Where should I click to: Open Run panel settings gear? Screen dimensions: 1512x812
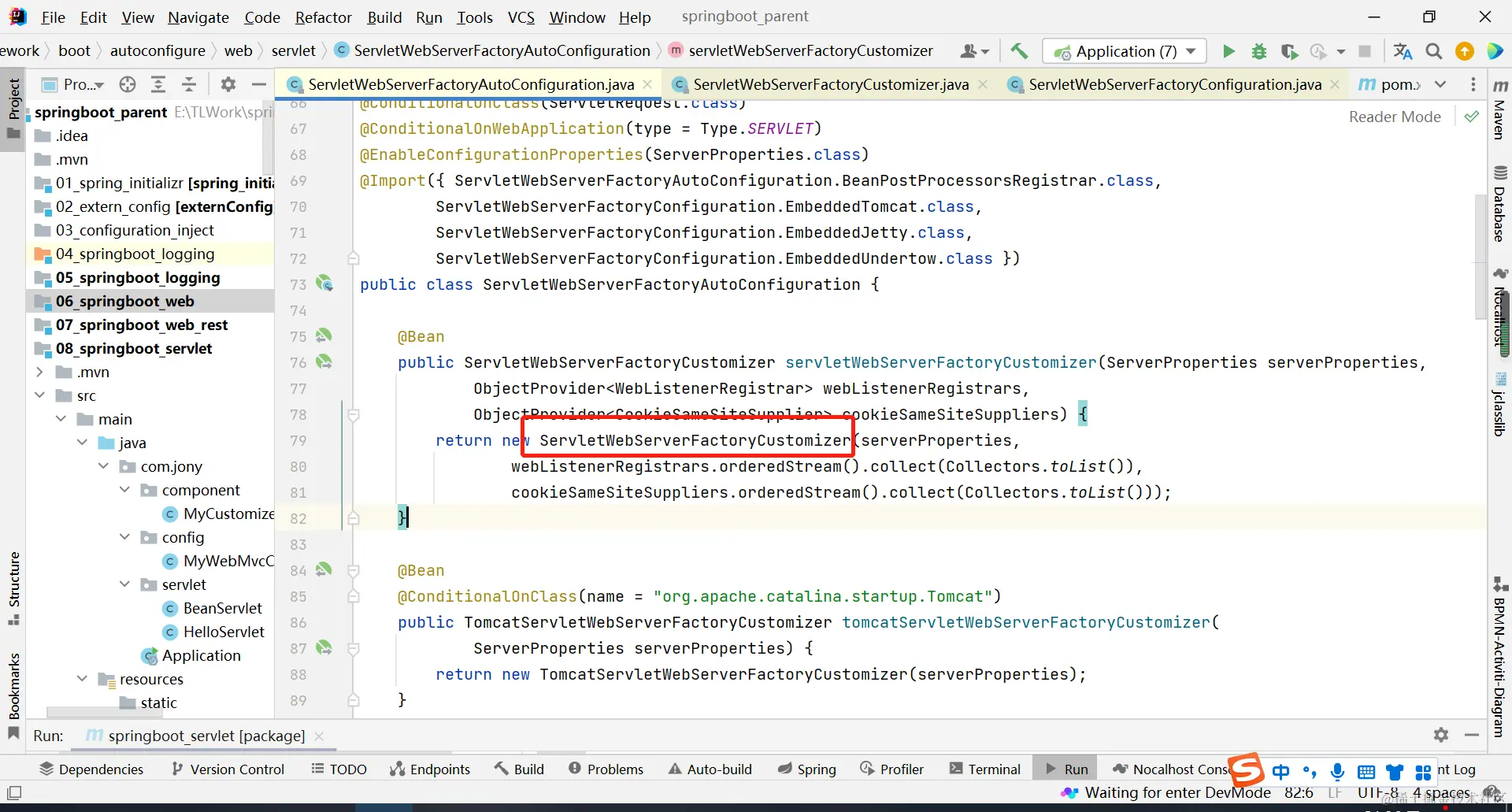(1441, 735)
